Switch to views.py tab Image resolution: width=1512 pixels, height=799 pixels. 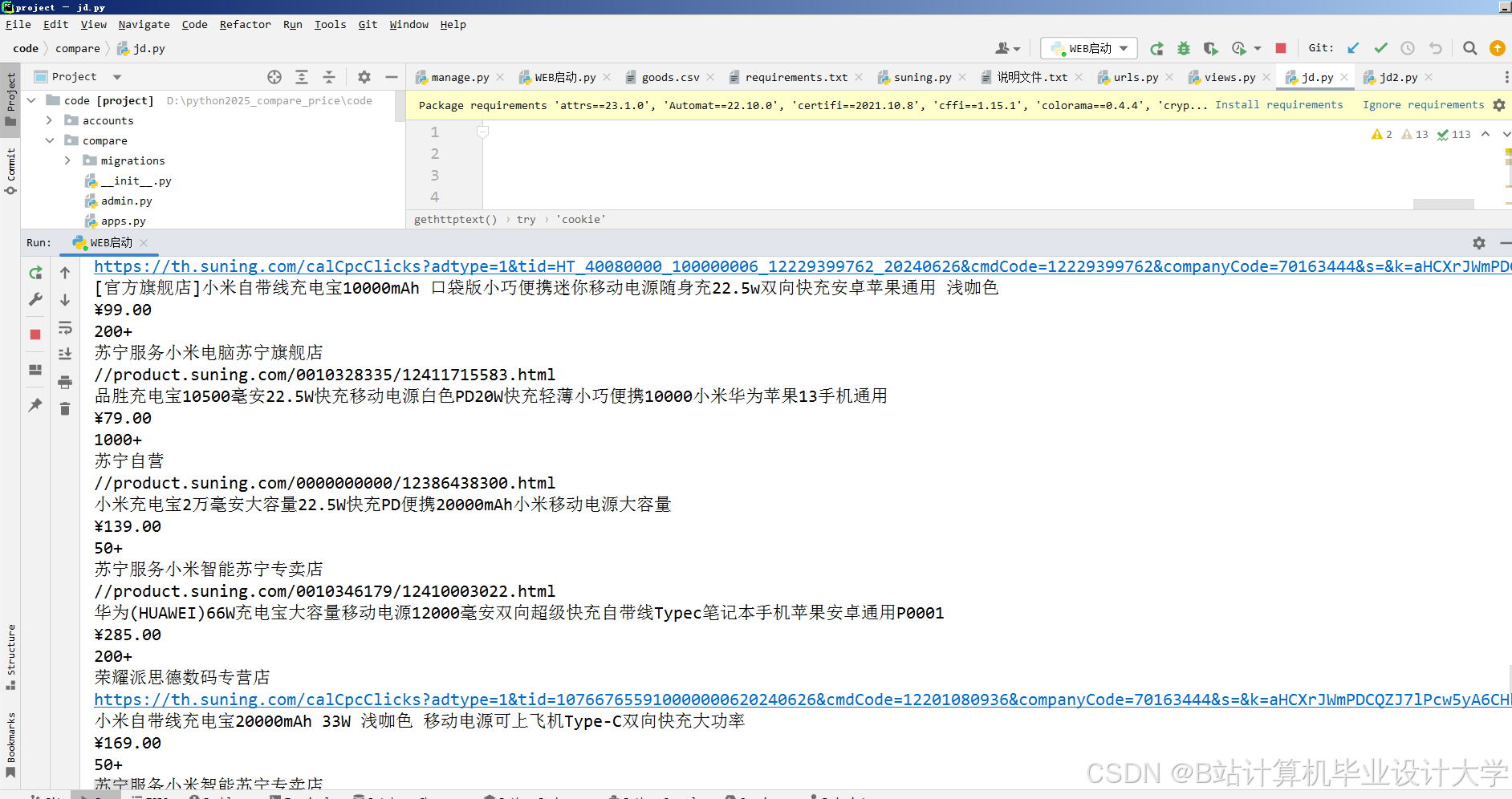[x=1230, y=77]
